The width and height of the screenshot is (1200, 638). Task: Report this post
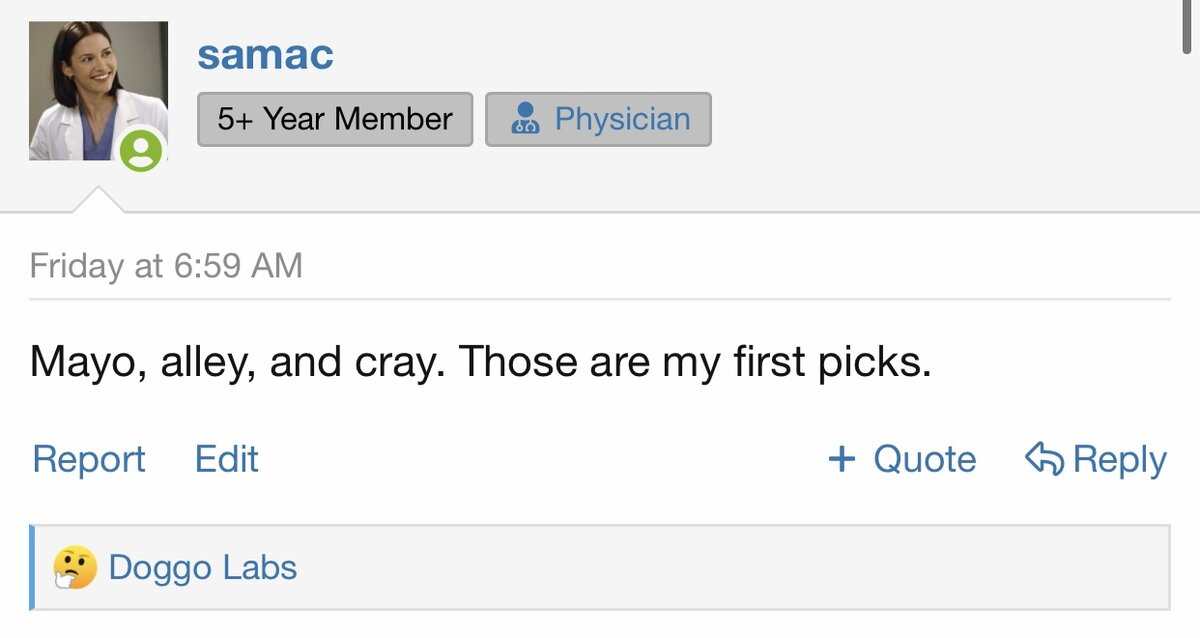tap(89, 459)
